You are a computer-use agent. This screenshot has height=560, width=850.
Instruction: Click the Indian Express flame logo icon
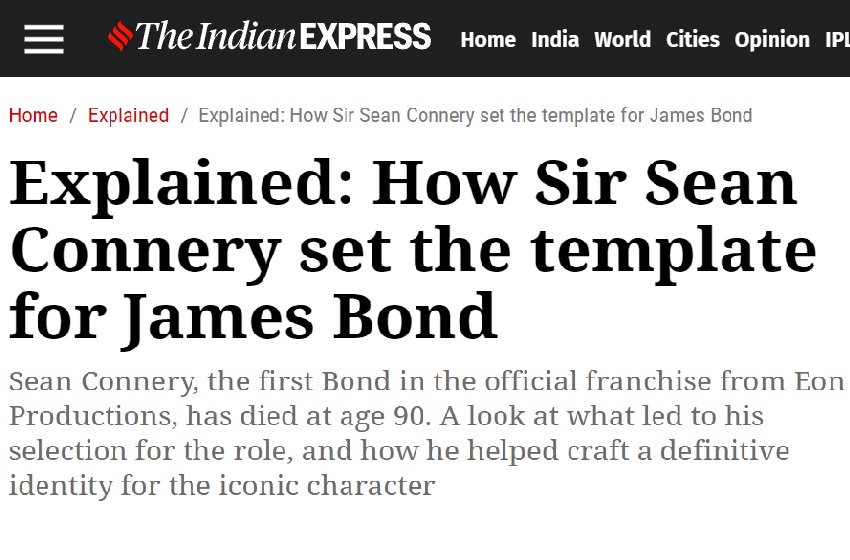pos(119,38)
